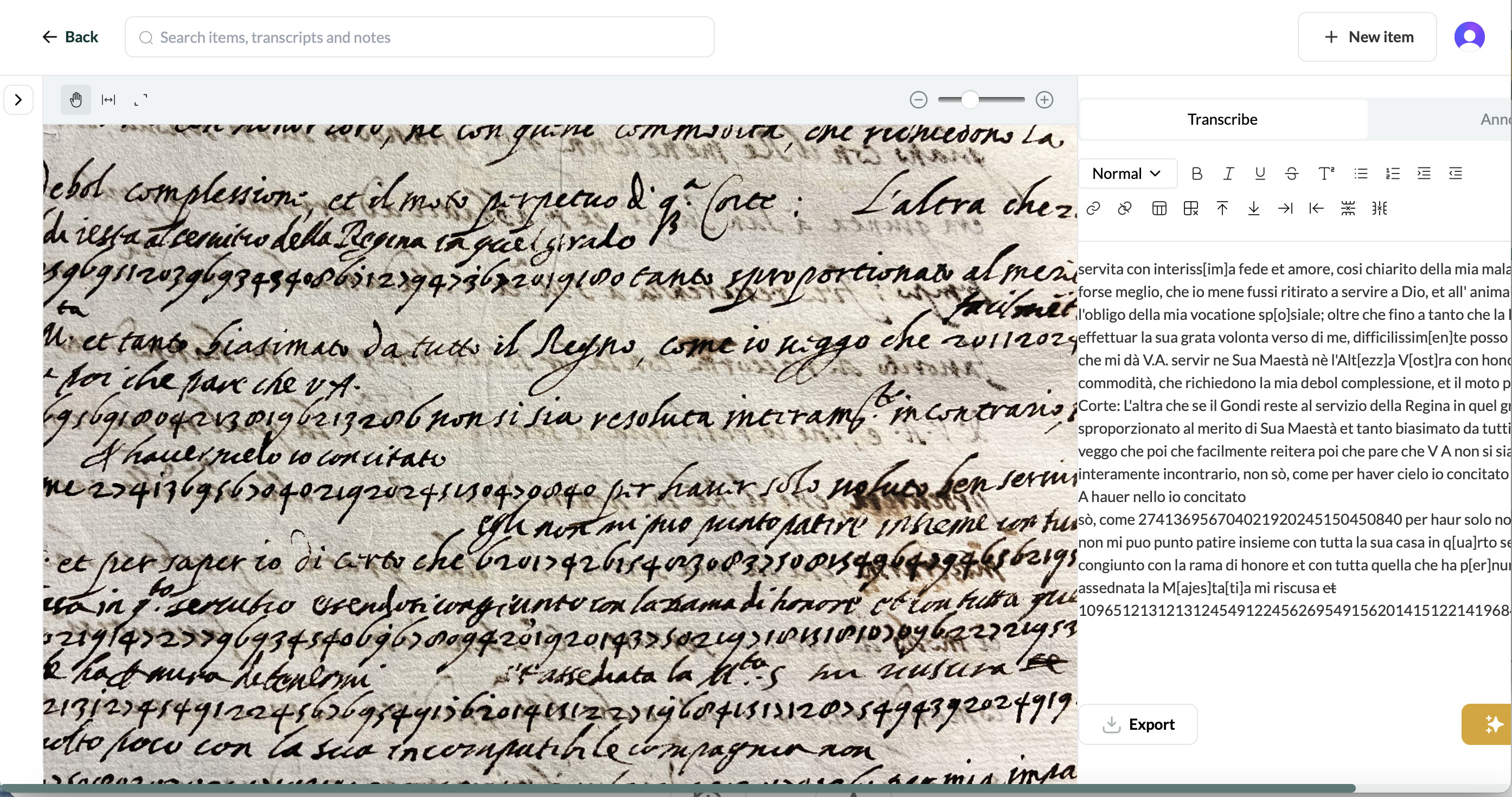Screen dimensions: 1512x797
Task: Click the insert link icon
Action: (x=1093, y=208)
